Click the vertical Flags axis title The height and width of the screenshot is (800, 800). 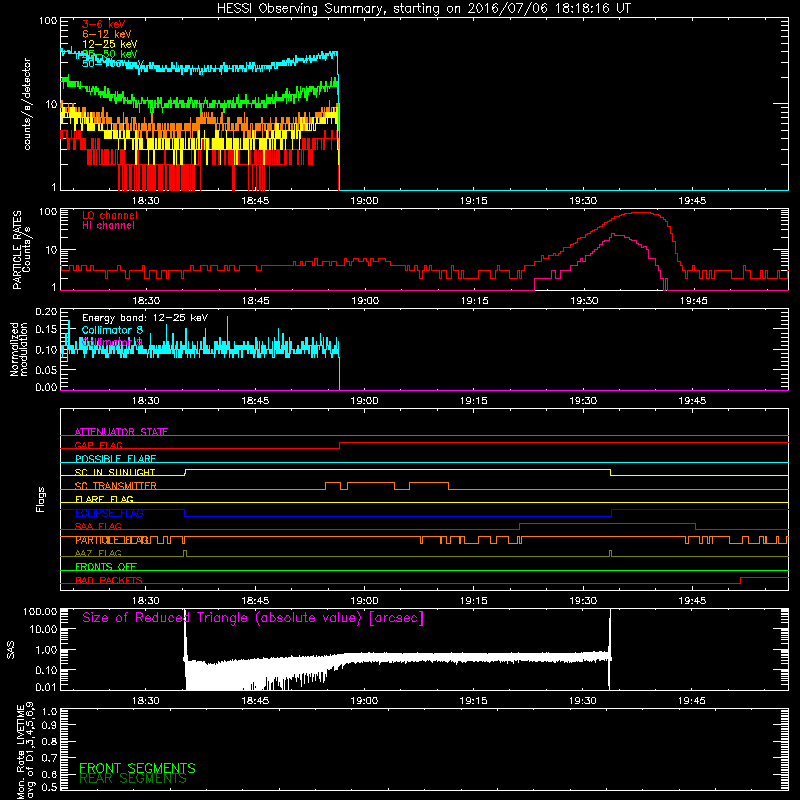point(41,499)
